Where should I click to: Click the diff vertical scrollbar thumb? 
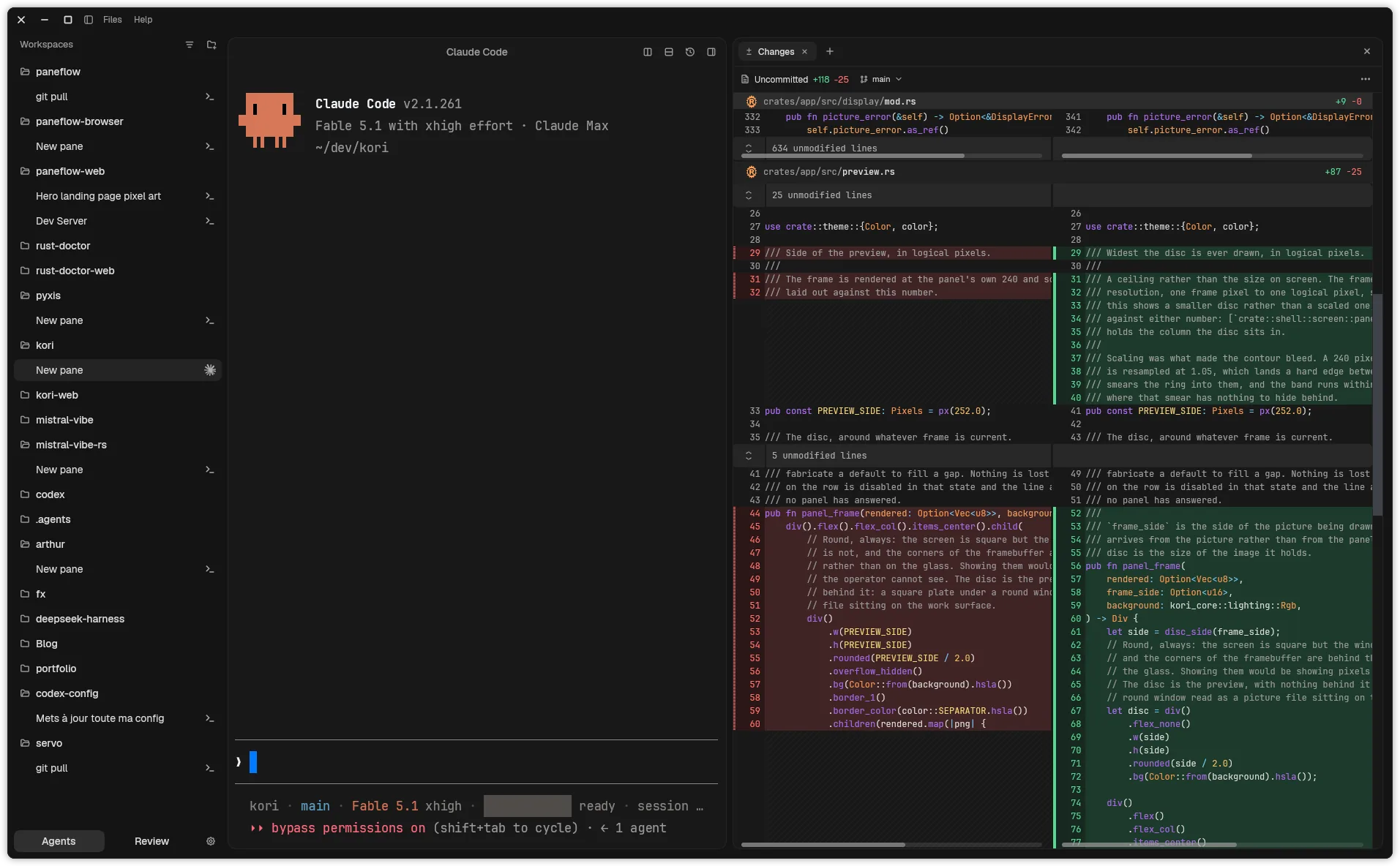click(1377, 404)
